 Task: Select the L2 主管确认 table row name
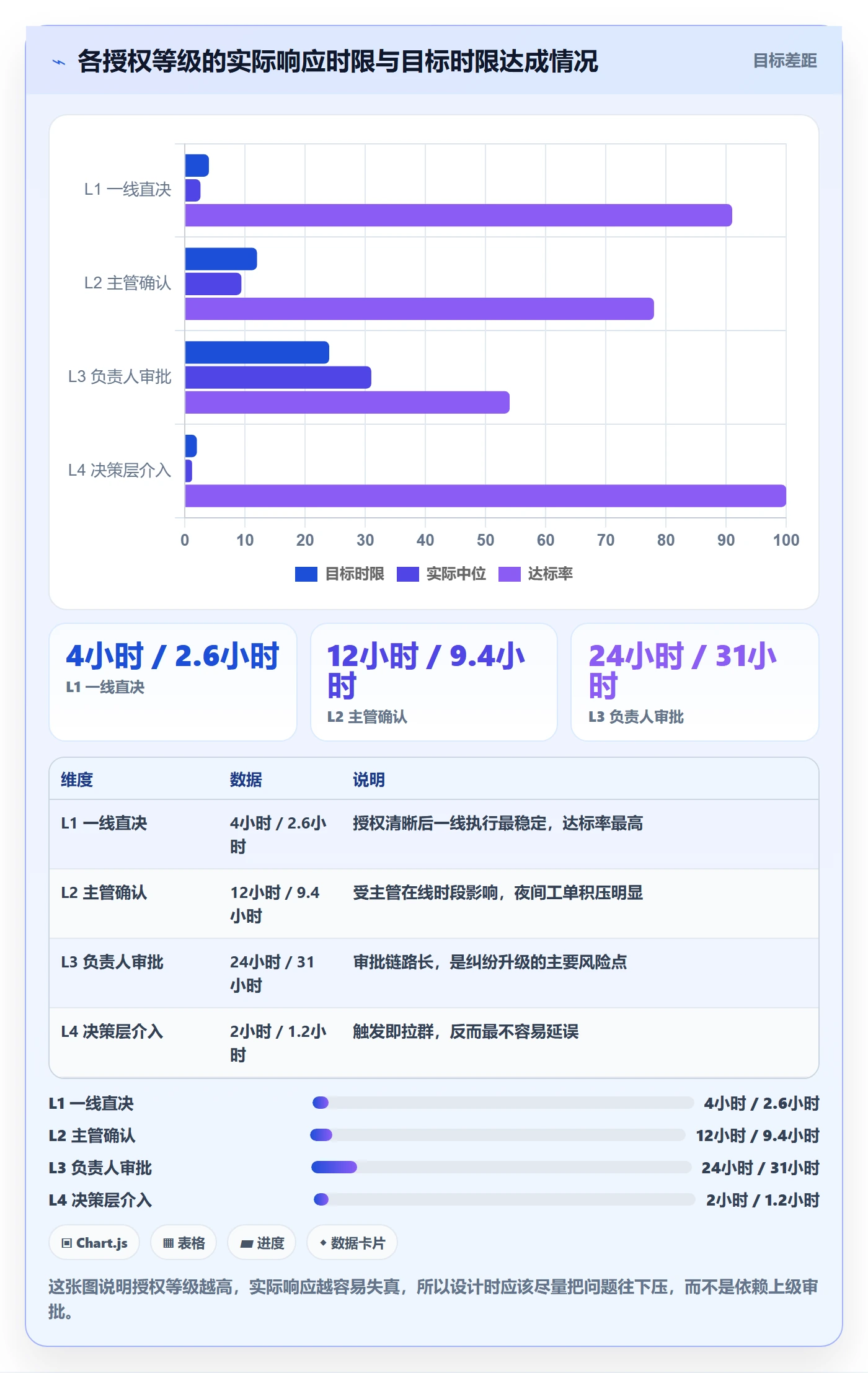(x=104, y=892)
